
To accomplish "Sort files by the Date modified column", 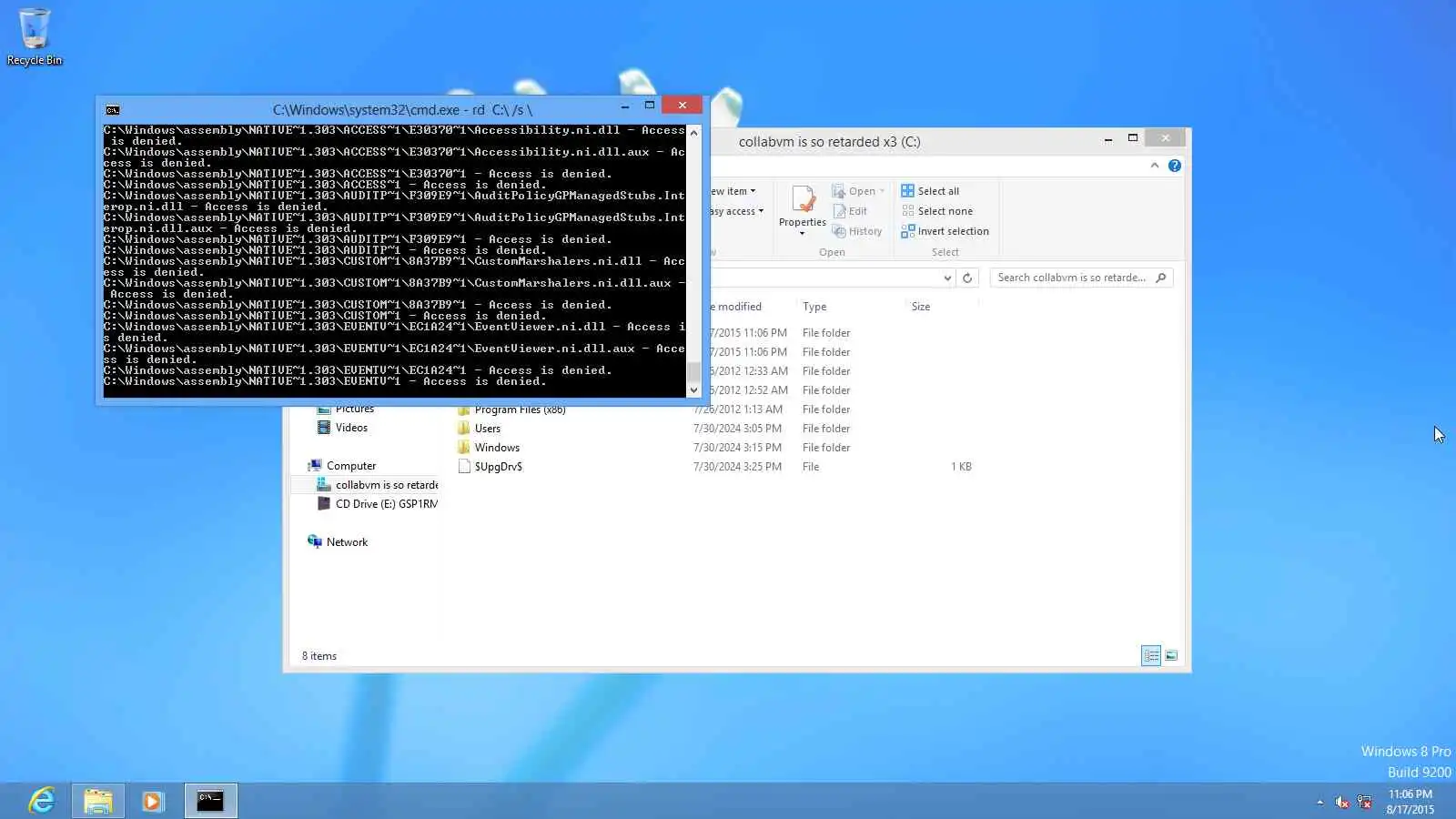I will click(736, 307).
